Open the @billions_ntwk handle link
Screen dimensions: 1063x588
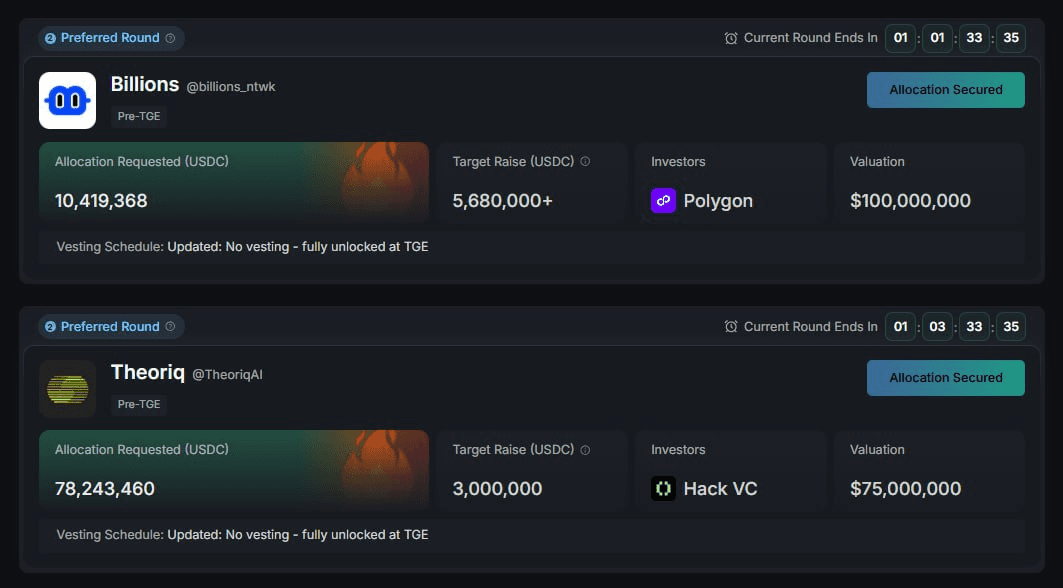pos(230,87)
